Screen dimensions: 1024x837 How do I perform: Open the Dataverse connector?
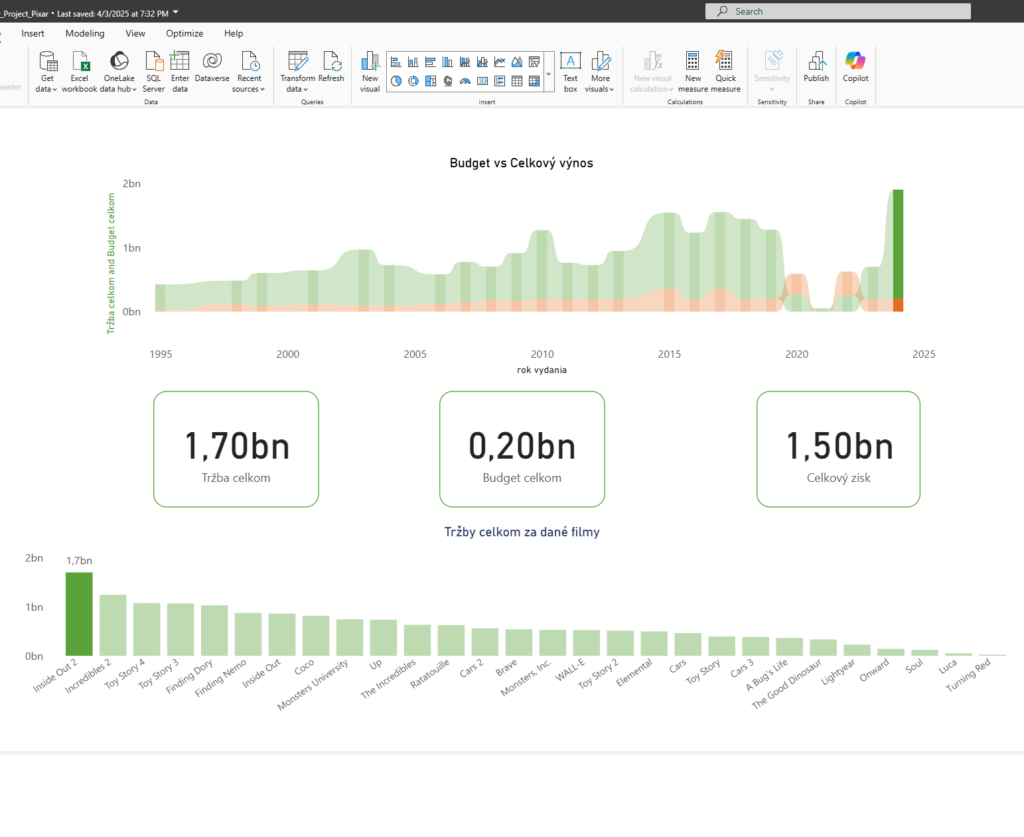point(212,67)
